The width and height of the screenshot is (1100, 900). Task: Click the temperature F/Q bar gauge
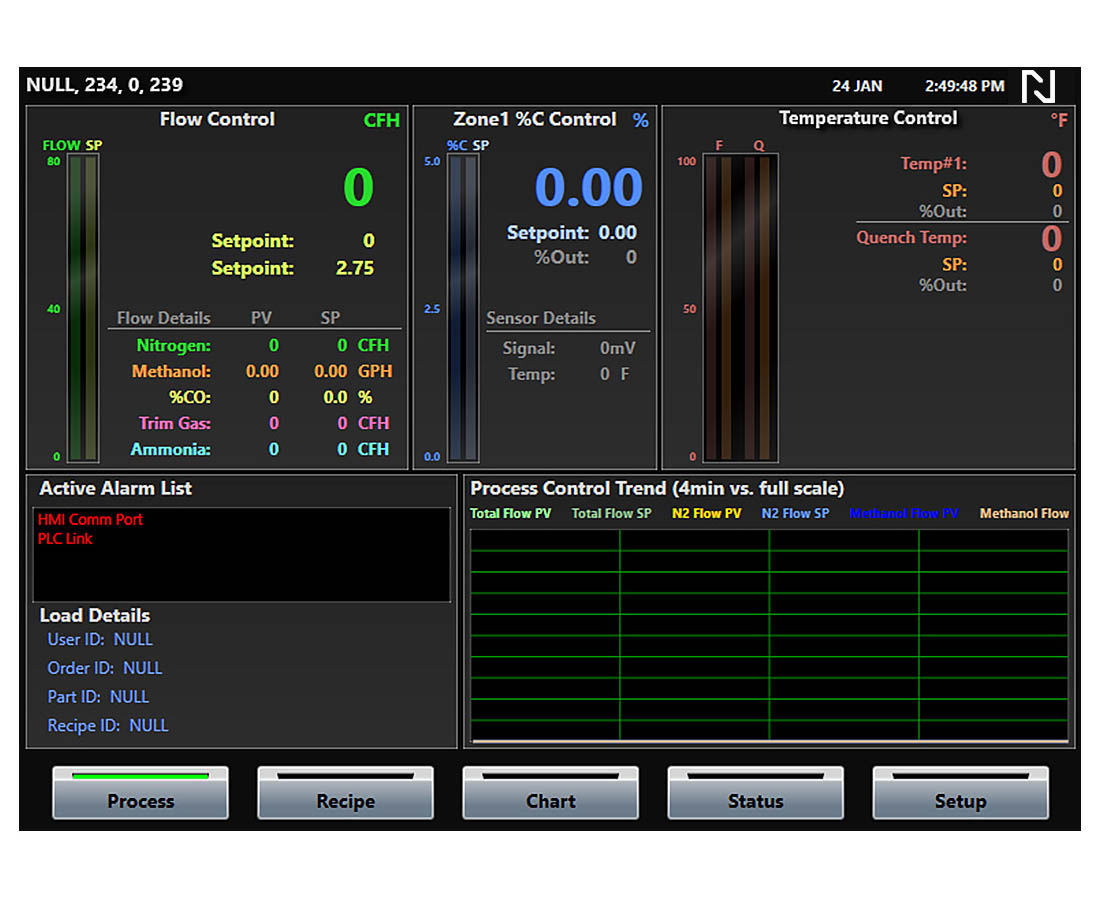(x=740, y=308)
